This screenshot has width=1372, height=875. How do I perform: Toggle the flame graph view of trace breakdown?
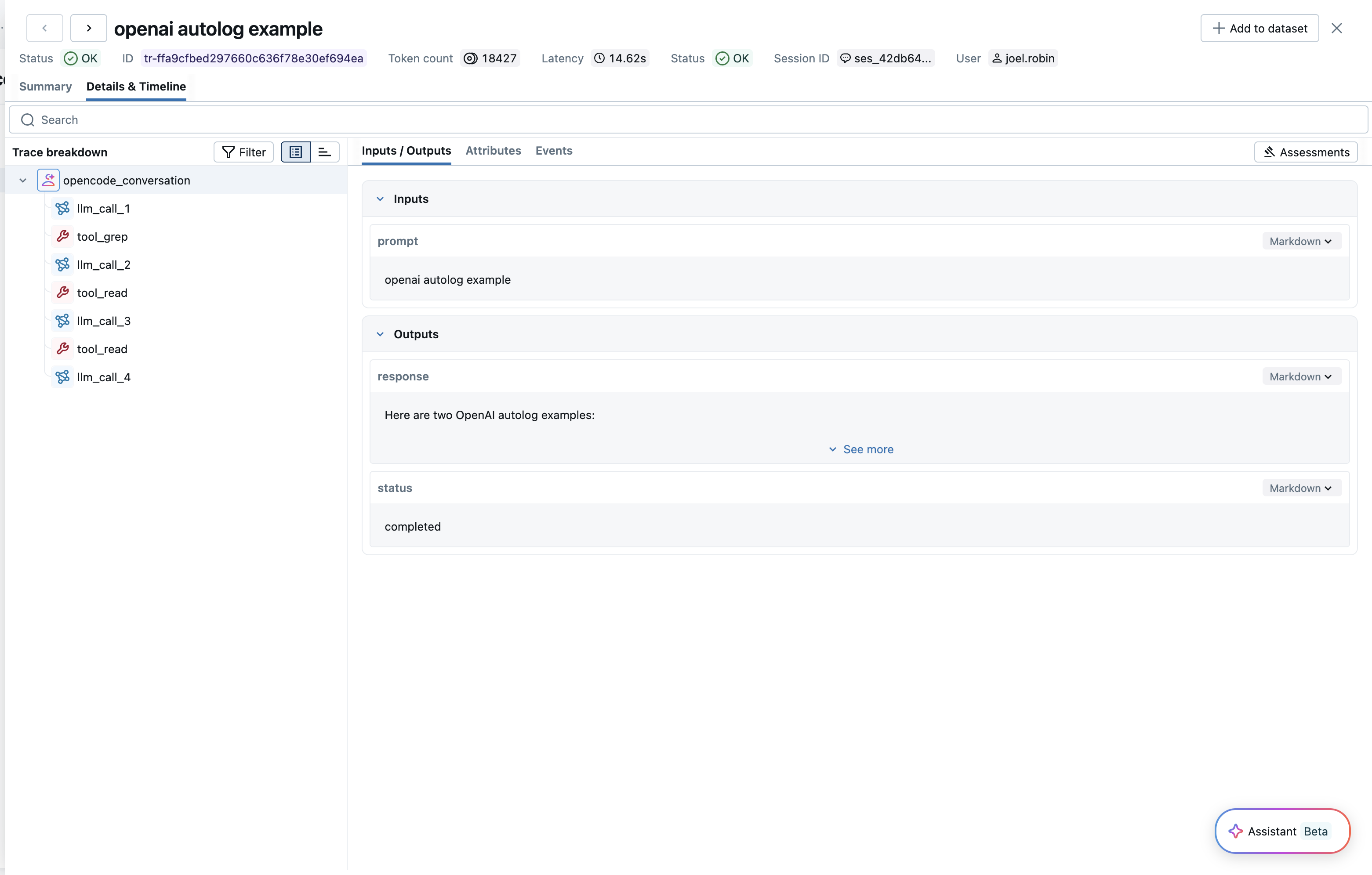tap(324, 152)
